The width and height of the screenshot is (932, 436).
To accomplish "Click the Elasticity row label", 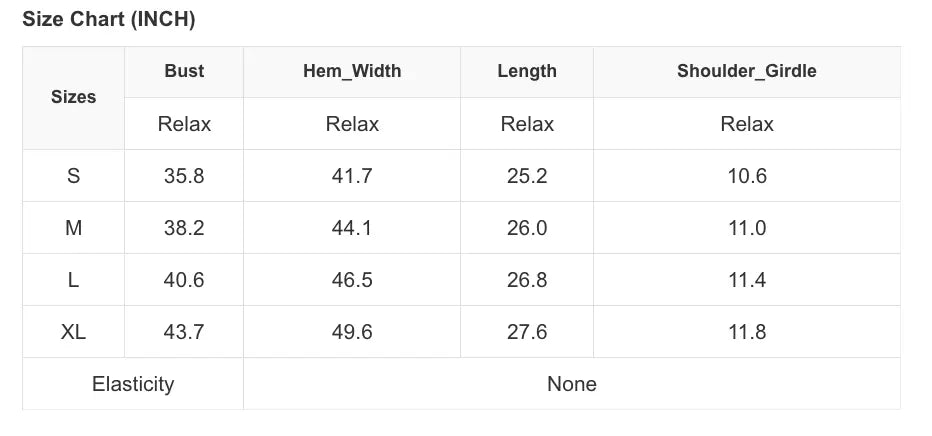I will [133, 384].
